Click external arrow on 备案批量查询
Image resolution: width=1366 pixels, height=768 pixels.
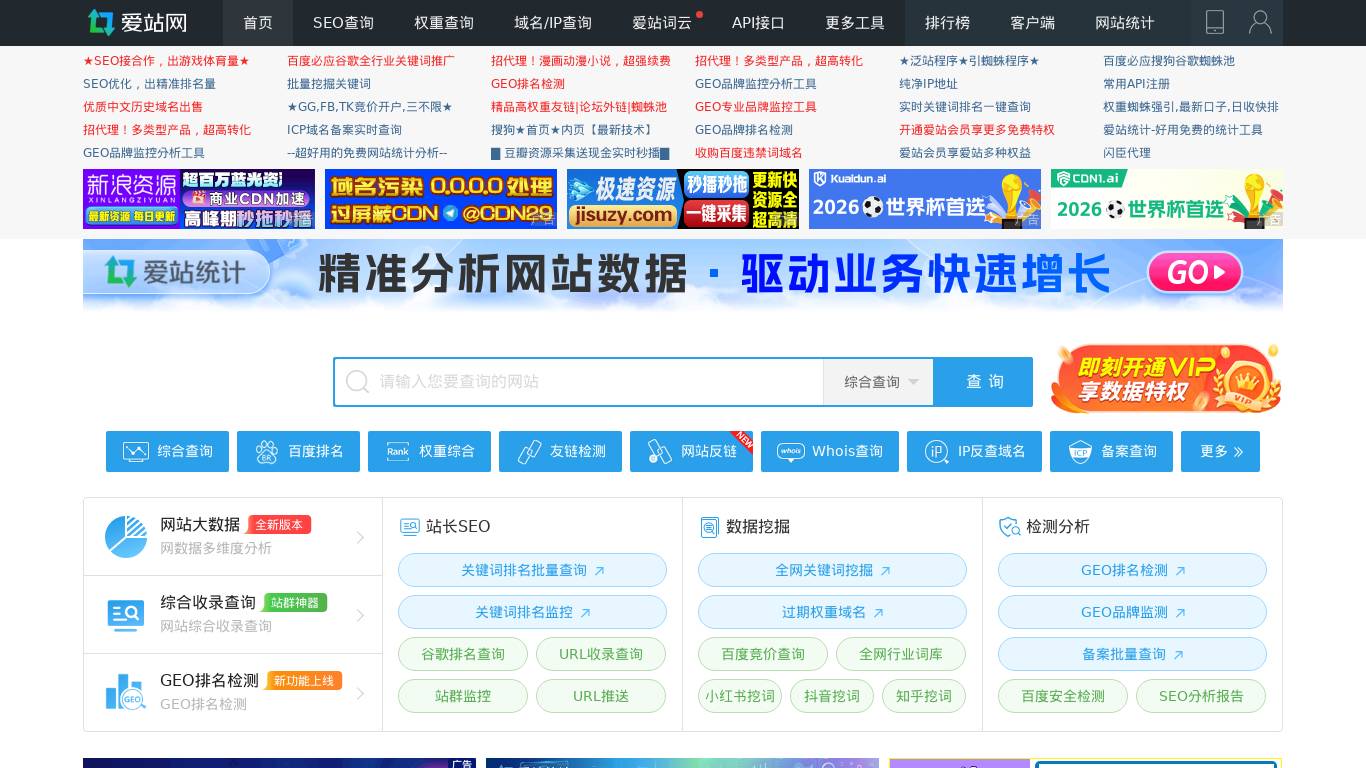point(1178,655)
